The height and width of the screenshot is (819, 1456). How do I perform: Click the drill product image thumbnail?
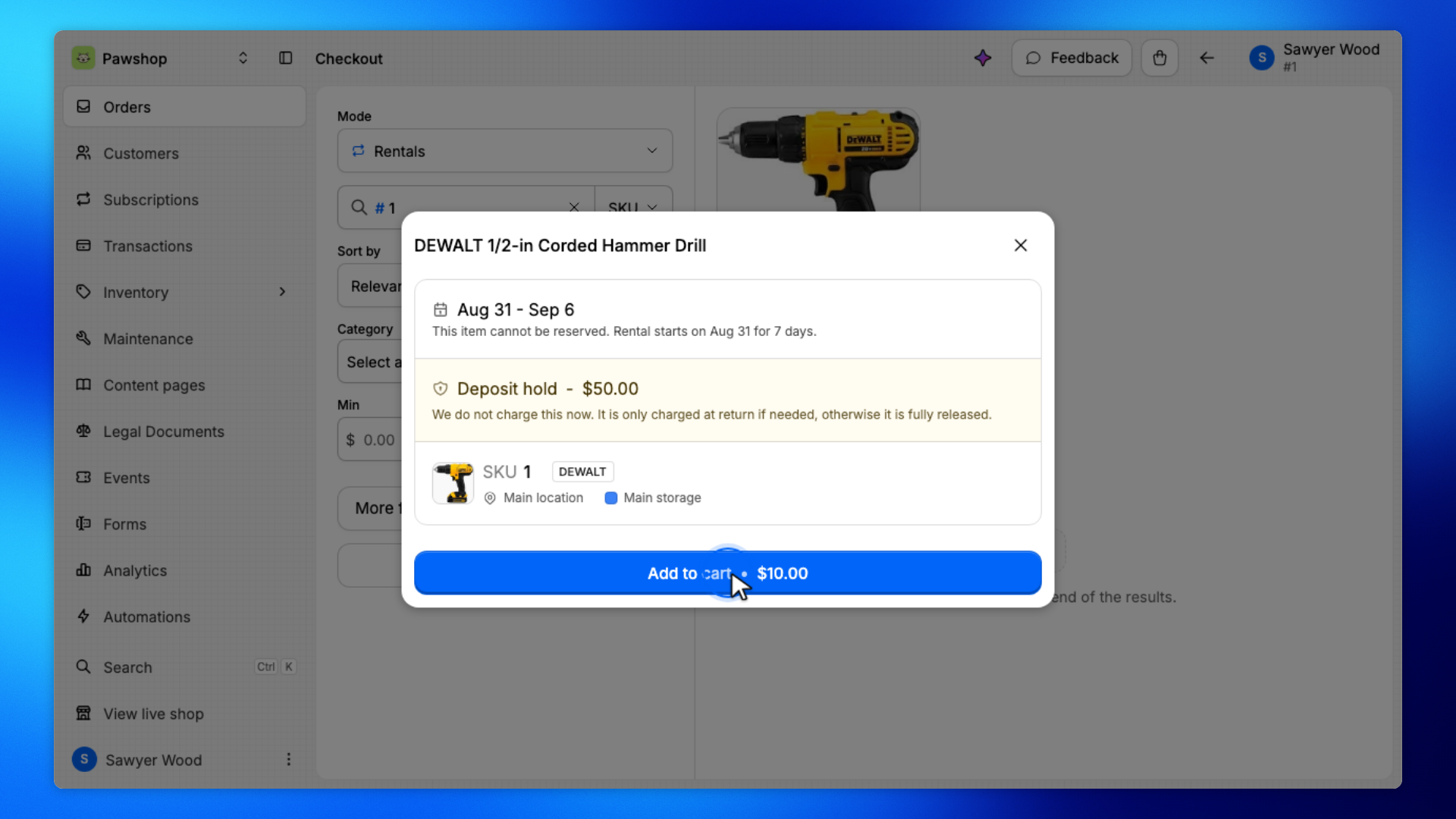click(x=818, y=159)
